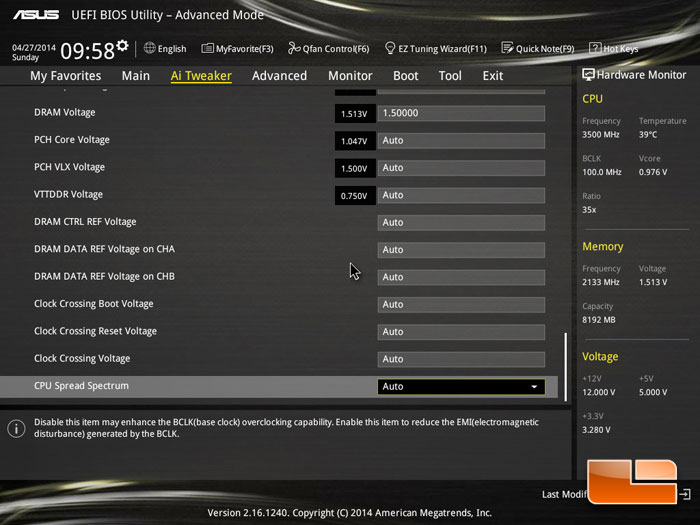
Task: Show the Hot Keys help
Action: coord(613,49)
